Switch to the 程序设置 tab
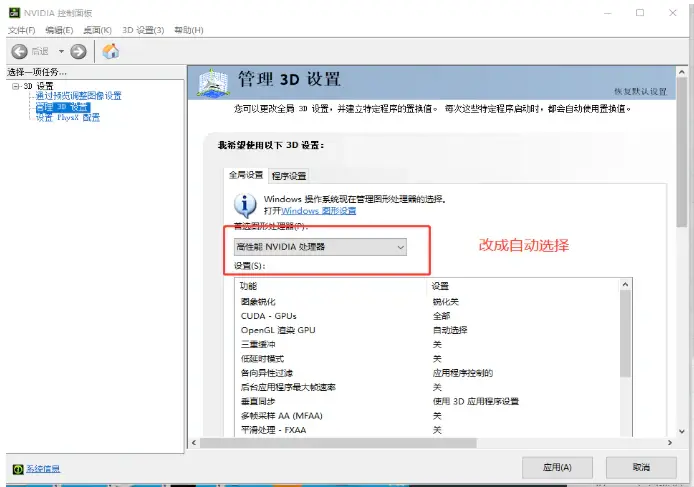The image size is (694, 487). point(289,176)
